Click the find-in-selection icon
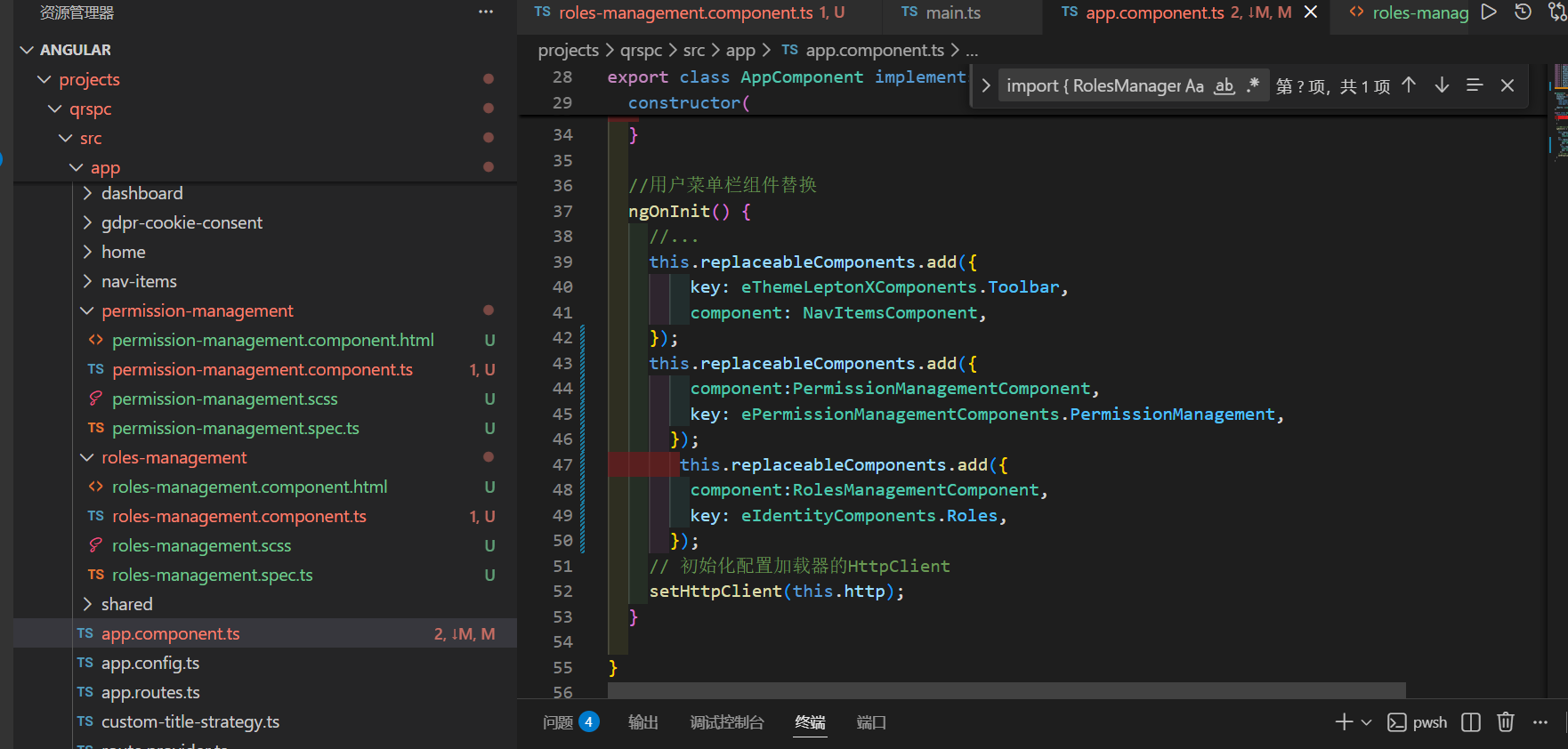1568x749 pixels. 1475,85
